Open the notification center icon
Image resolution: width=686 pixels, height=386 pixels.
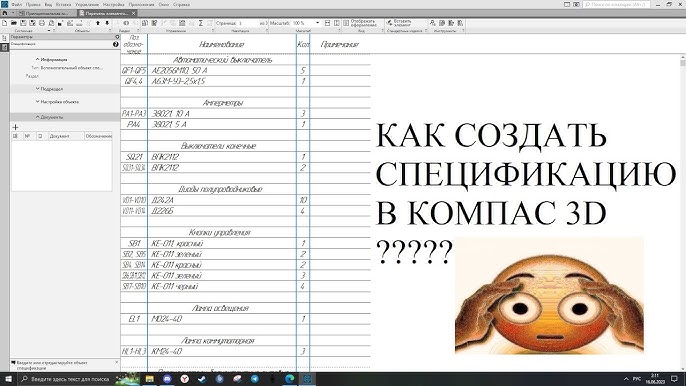674,379
